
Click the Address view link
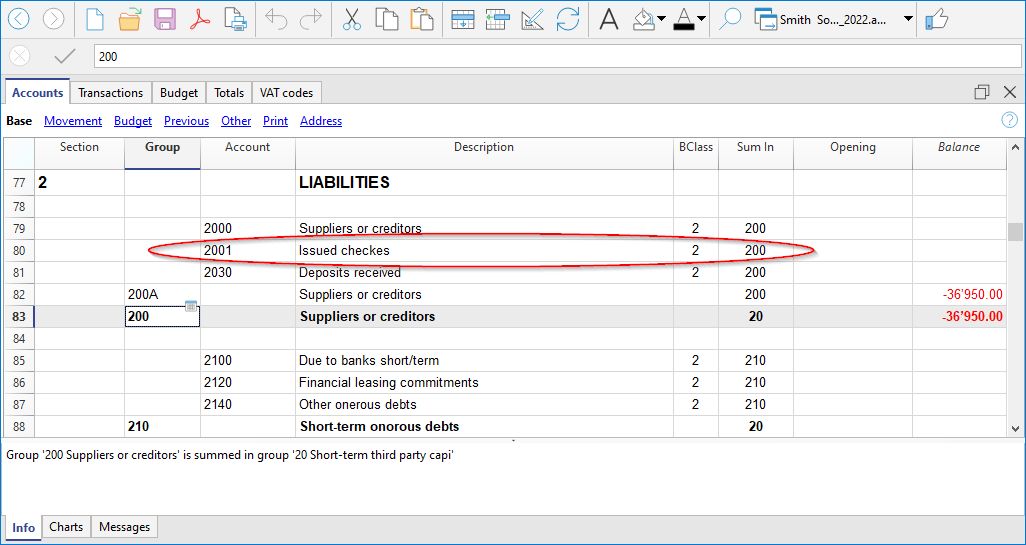coord(321,121)
